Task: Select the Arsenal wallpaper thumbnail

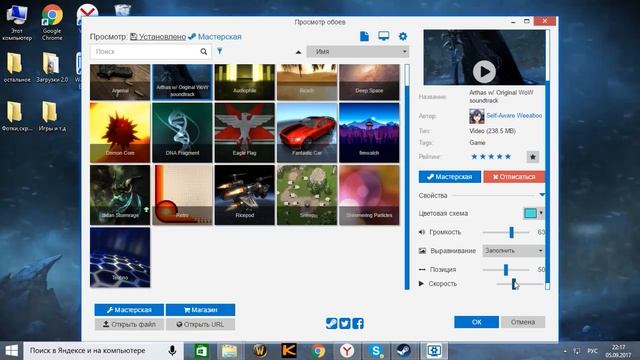Action: [x=120, y=82]
